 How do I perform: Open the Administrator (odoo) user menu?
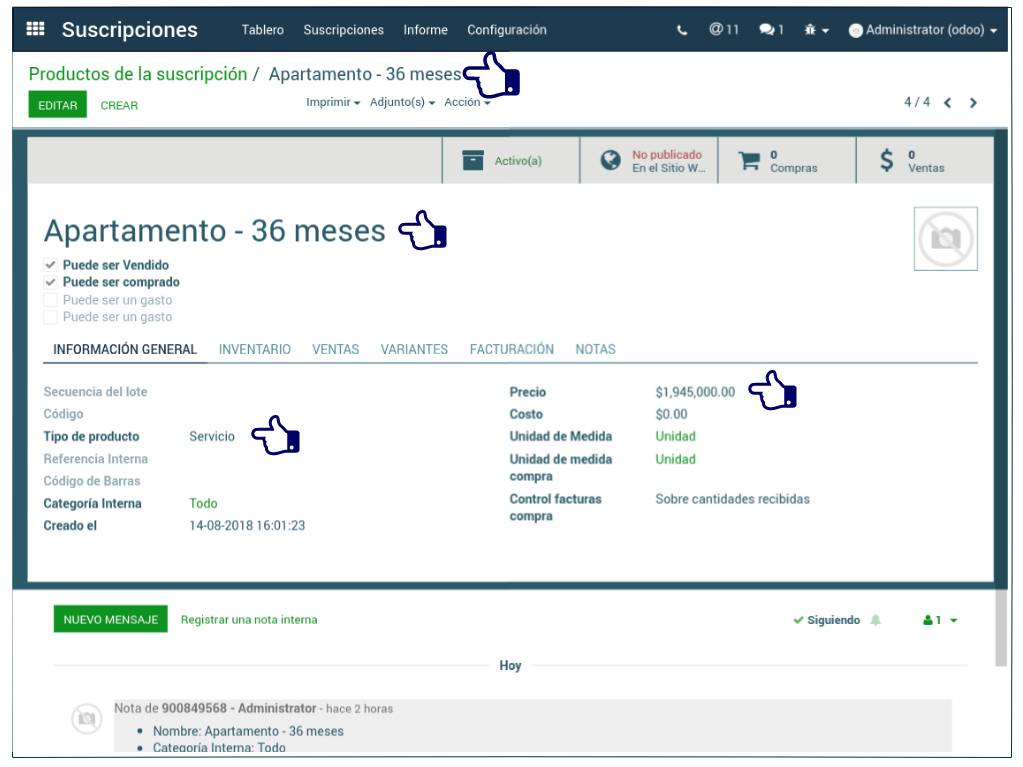(922, 30)
